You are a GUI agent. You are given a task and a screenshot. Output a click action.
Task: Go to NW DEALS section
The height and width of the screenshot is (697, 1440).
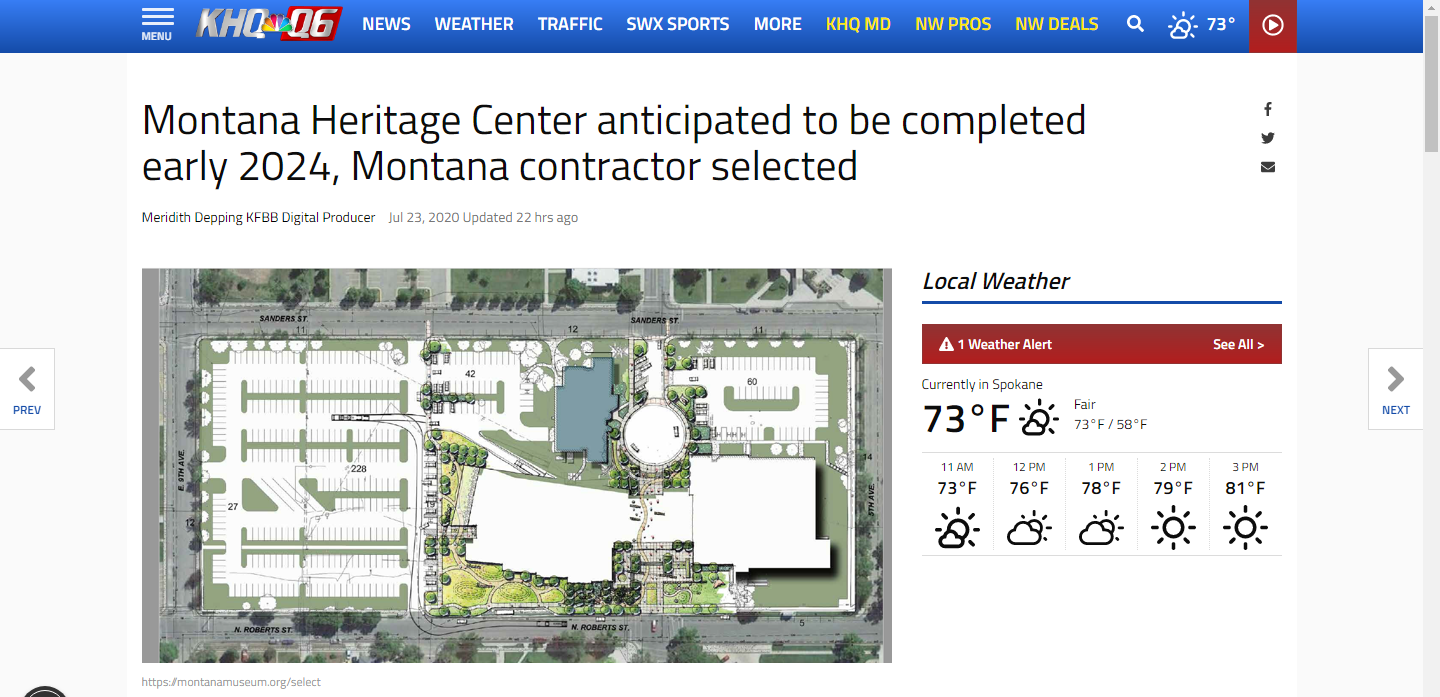1057,24
